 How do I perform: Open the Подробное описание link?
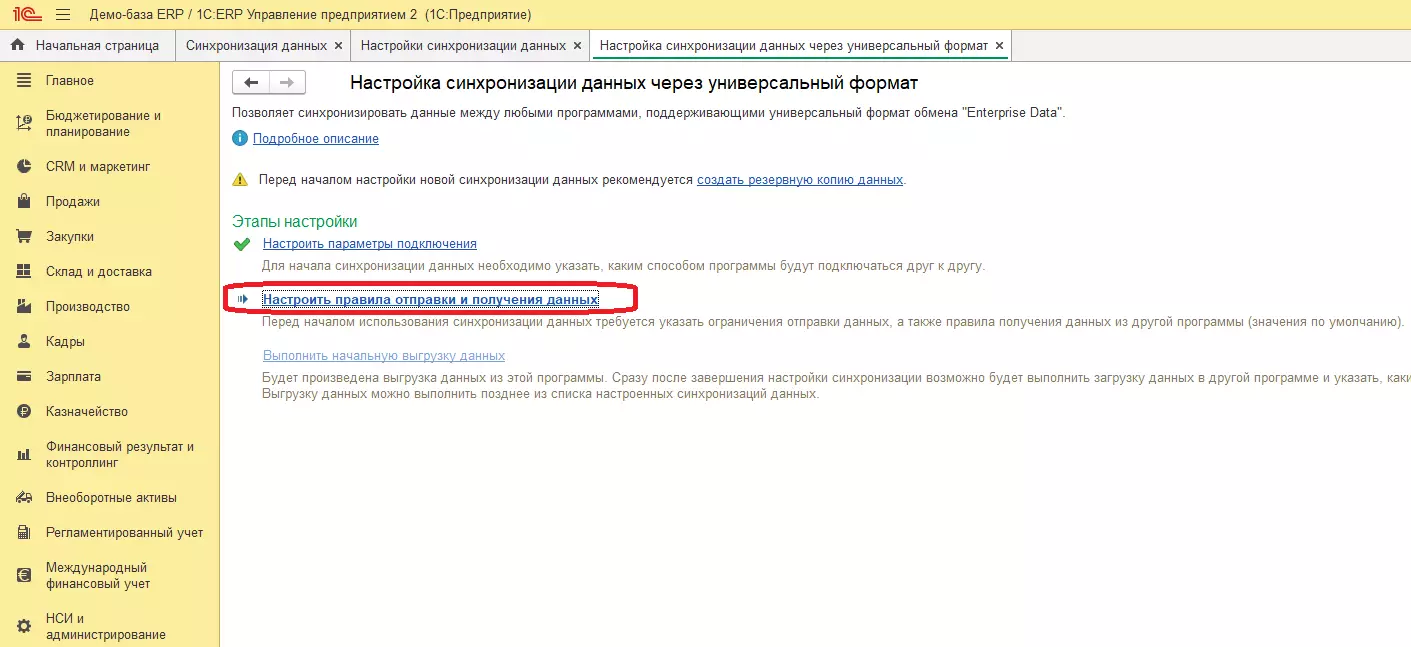click(x=316, y=139)
